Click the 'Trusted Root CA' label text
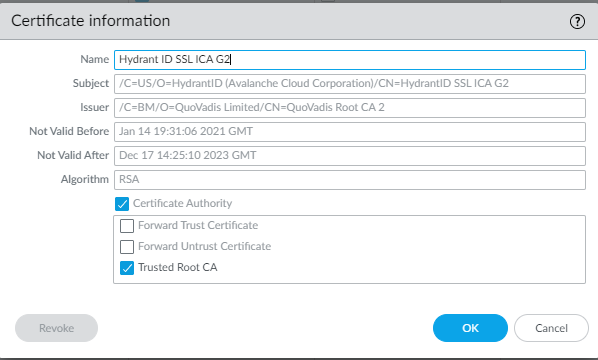Image resolution: width=598 pixels, height=360 pixels. [x=178, y=267]
